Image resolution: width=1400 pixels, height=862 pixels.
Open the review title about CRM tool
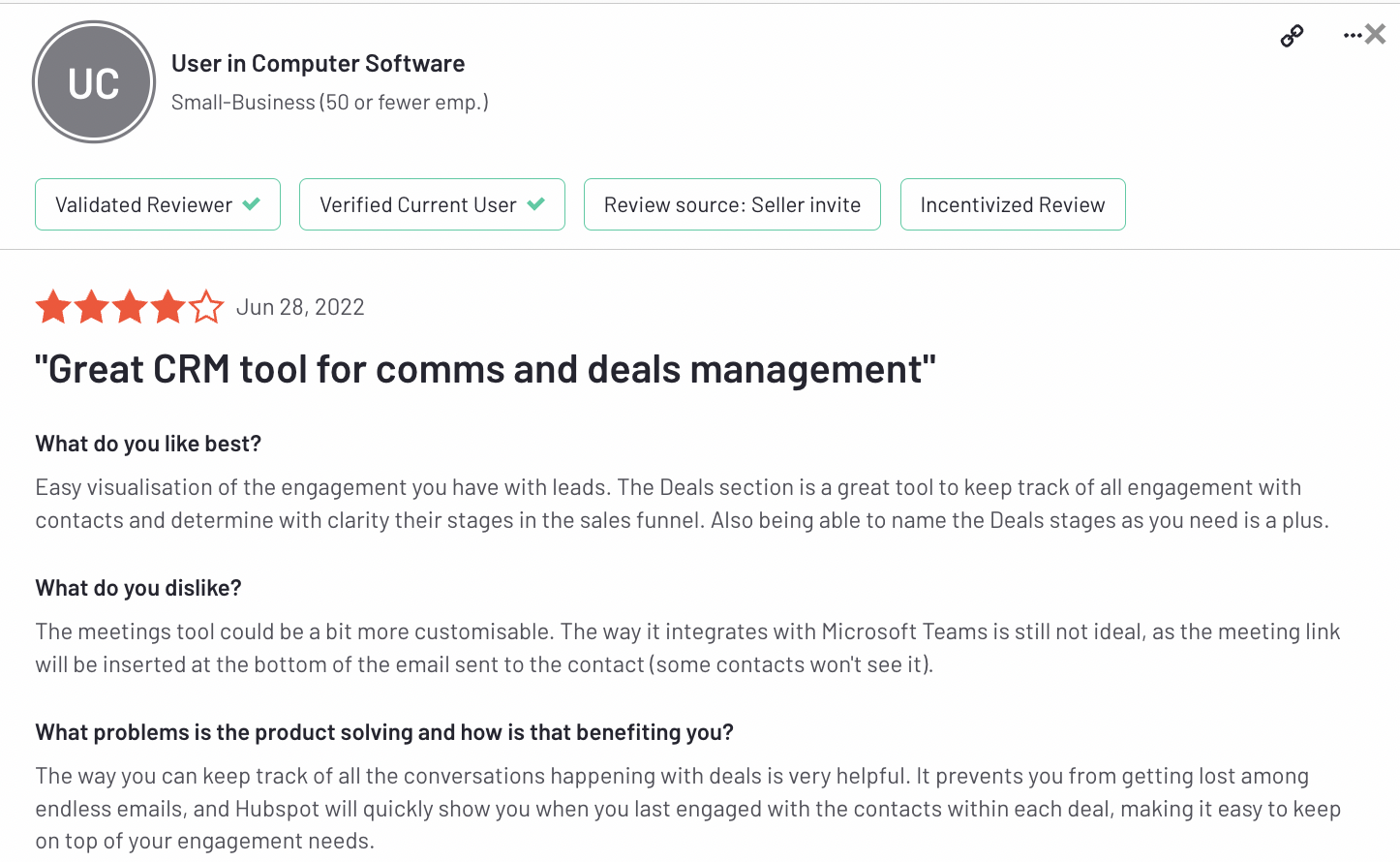click(485, 369)
